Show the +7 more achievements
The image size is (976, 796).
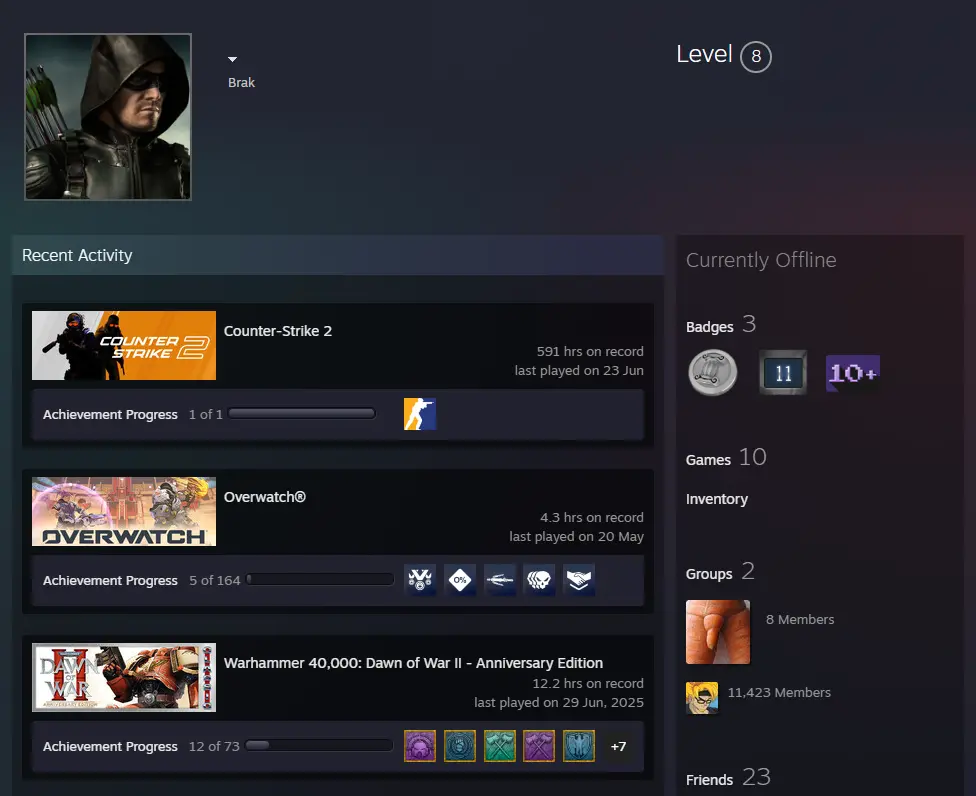[x=618, y=746]
